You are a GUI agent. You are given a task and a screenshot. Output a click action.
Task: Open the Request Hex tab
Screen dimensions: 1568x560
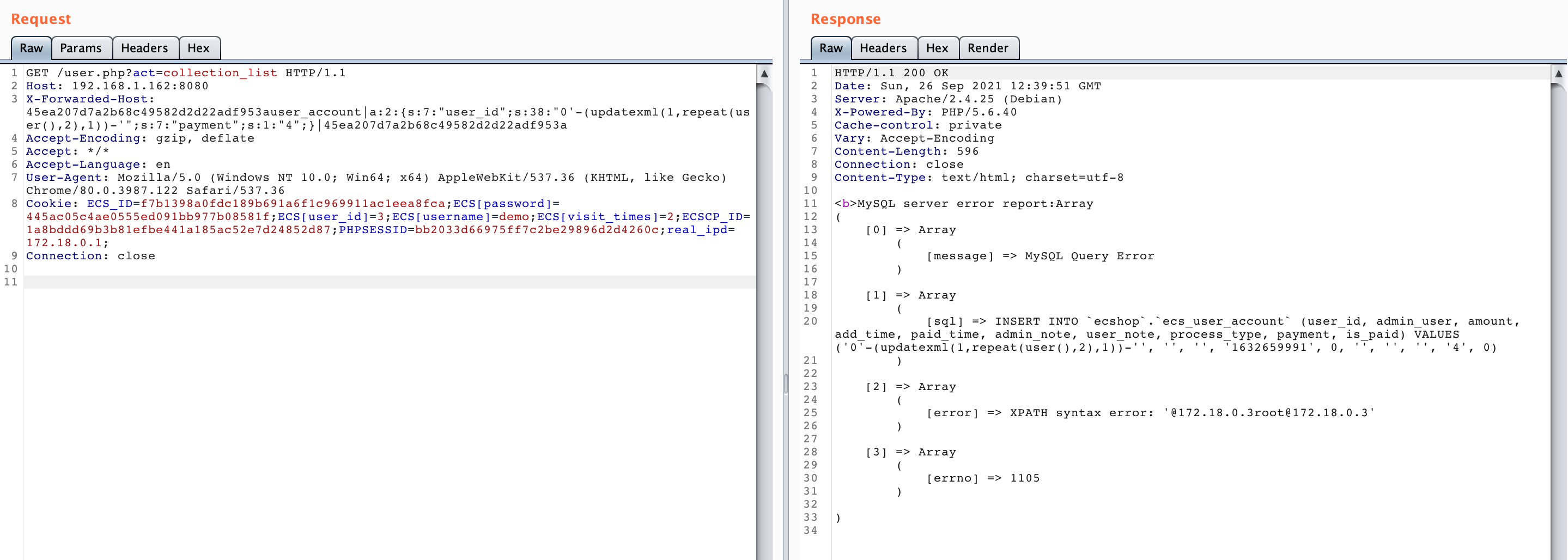(x=199, y=48)
